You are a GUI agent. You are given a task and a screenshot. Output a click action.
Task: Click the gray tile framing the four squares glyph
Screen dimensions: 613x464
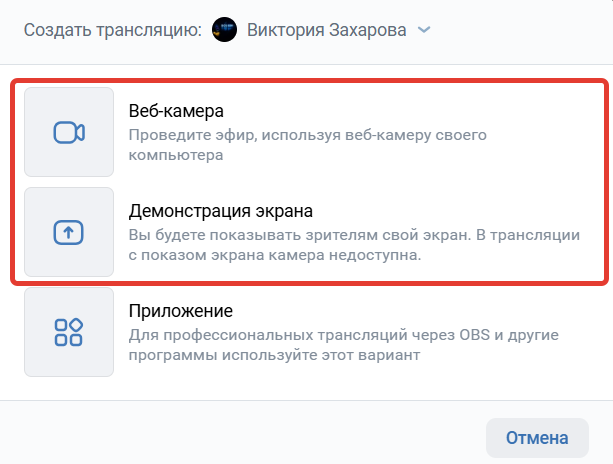click(69, 332)
